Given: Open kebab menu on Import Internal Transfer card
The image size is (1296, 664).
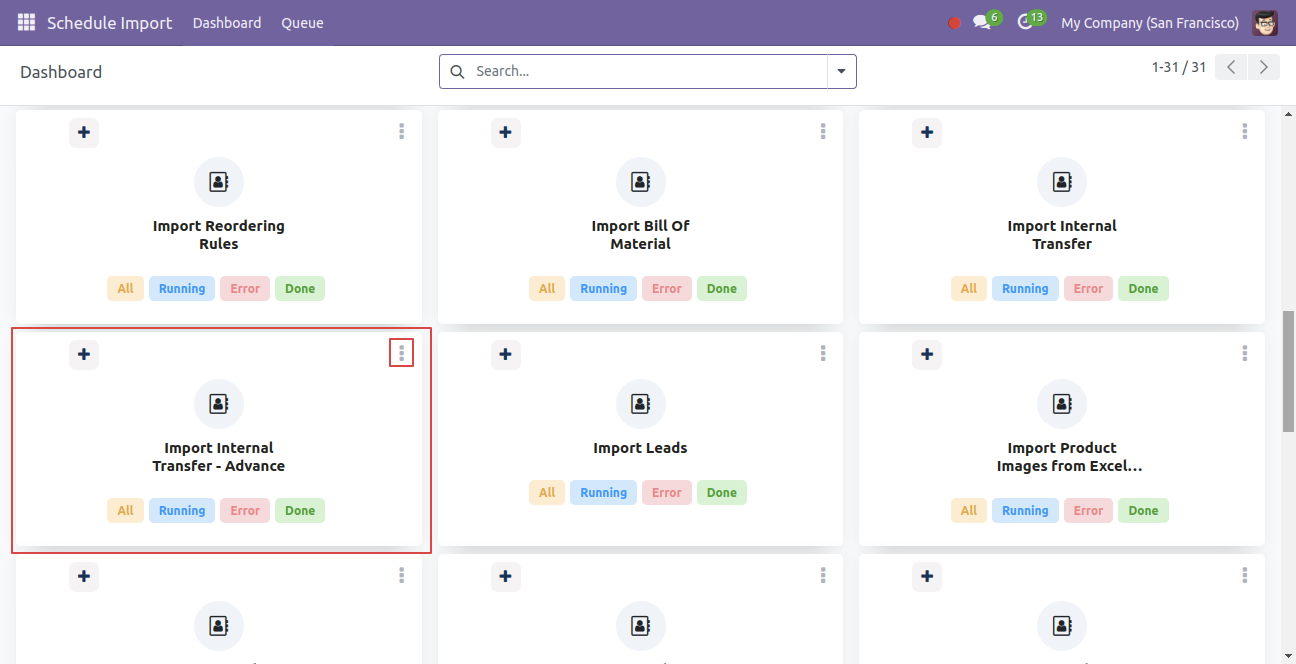Looking at the screenshot, I should point(1245,131).
